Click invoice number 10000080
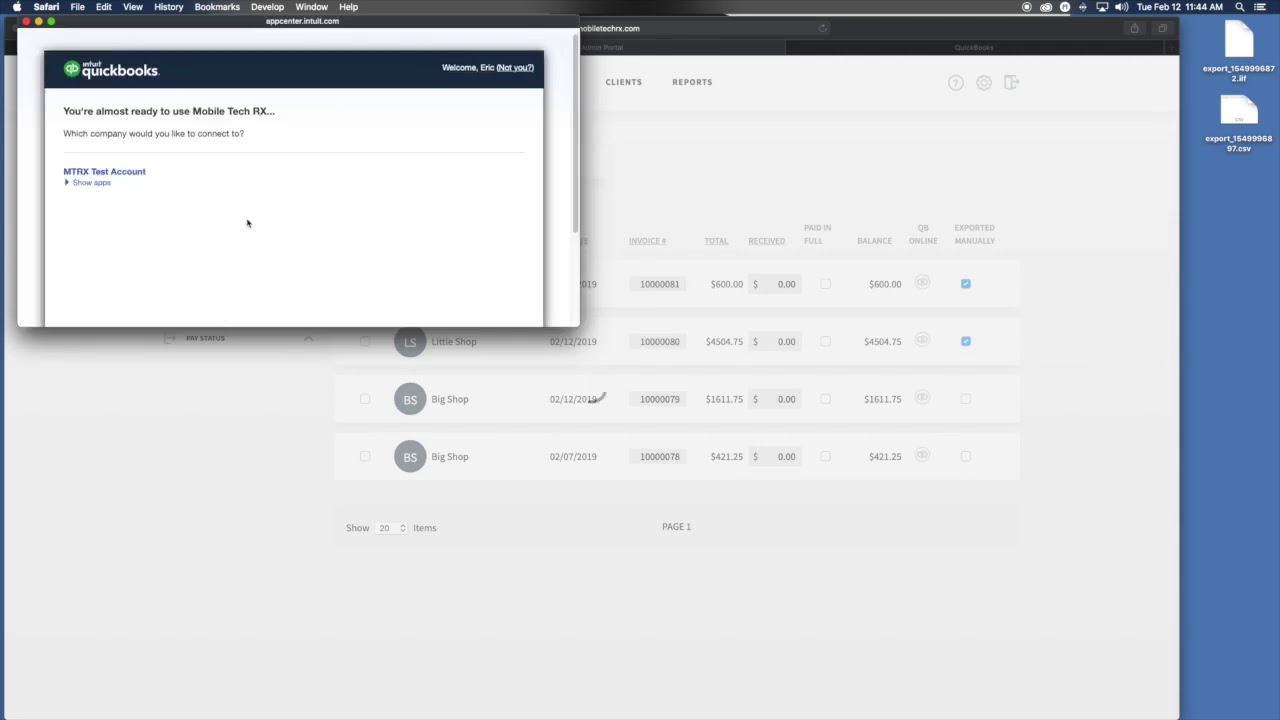 pyautogui.click(x=659, y=342)
